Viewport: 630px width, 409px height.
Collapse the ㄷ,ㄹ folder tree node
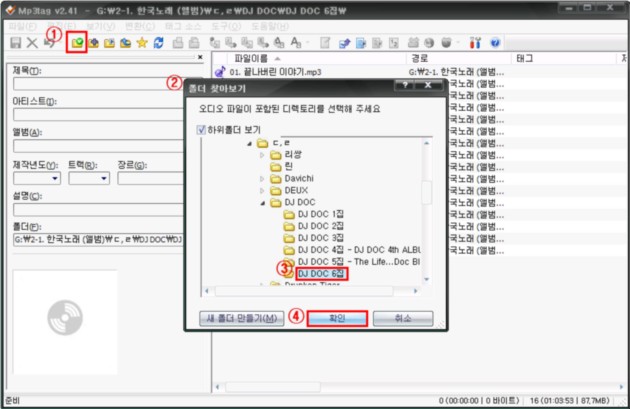250,143
